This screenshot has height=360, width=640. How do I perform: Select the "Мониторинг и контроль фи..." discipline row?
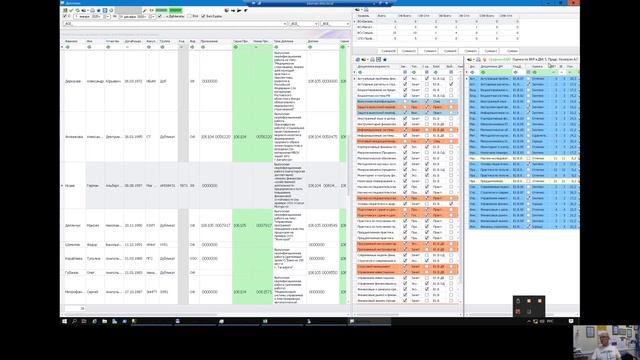[407, 175]
